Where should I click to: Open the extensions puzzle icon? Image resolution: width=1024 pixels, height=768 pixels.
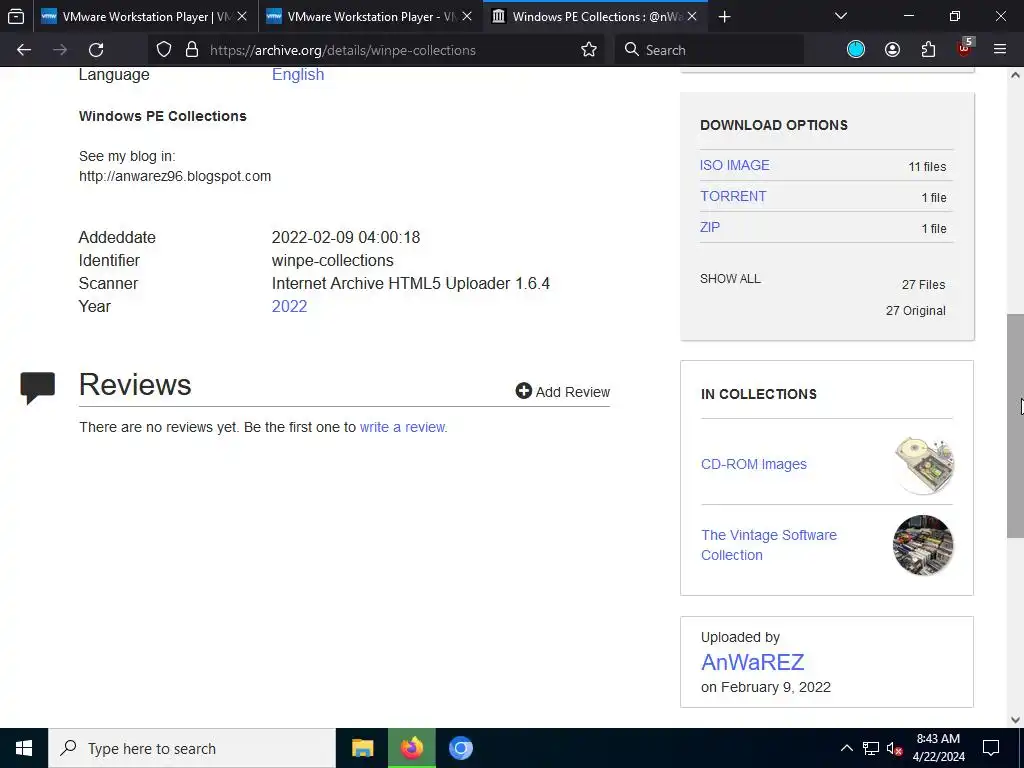928,50
